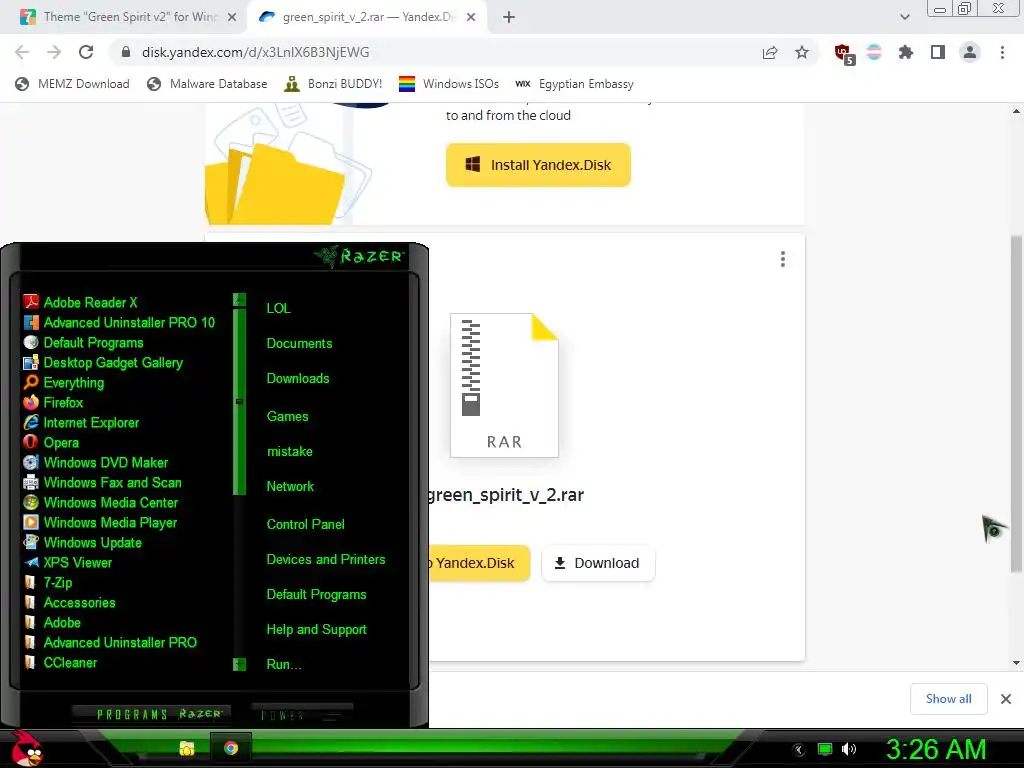The width and height of the screenshot is (1024, 768).
Task: Open the mistake folder link
Action: (289, 451)
